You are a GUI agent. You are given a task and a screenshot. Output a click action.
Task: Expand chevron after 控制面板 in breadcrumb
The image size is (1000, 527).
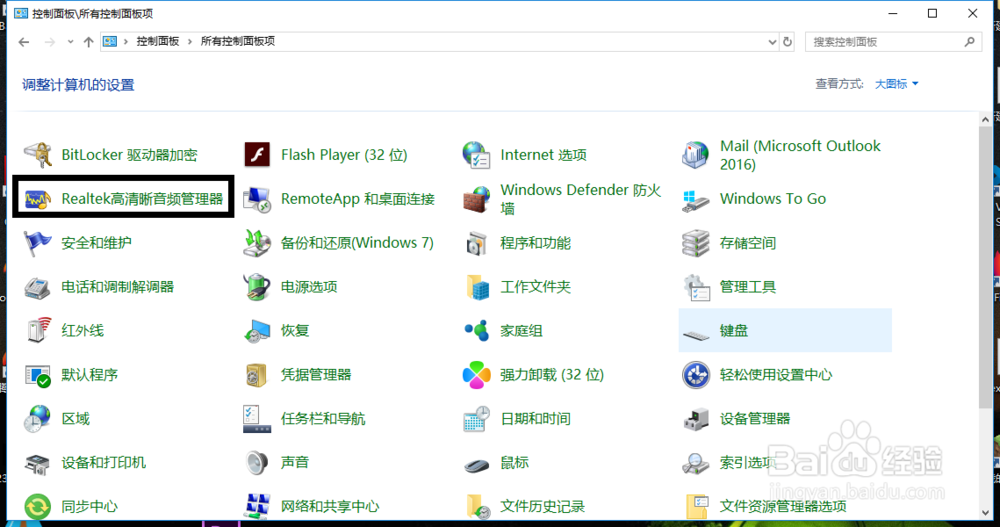click(x=189, y=41)
